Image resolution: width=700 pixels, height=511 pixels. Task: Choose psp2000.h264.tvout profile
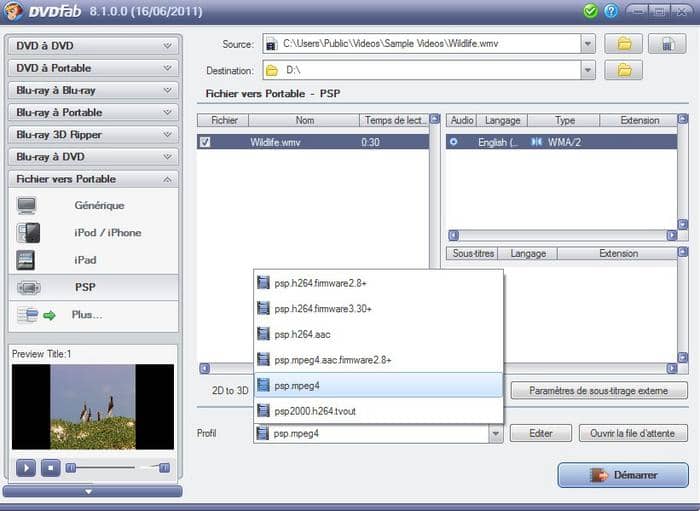coord(379,411)
